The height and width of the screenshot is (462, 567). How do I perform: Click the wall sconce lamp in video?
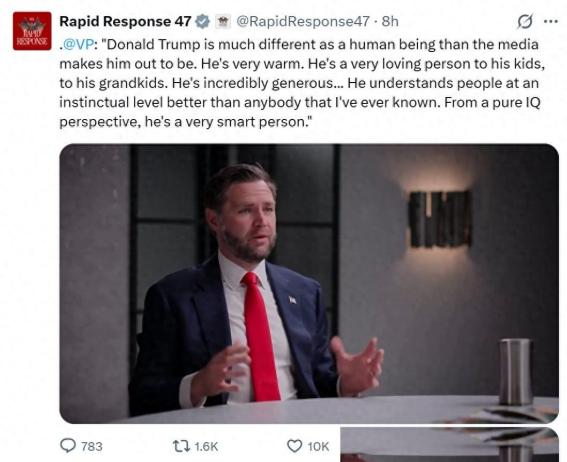440,219
